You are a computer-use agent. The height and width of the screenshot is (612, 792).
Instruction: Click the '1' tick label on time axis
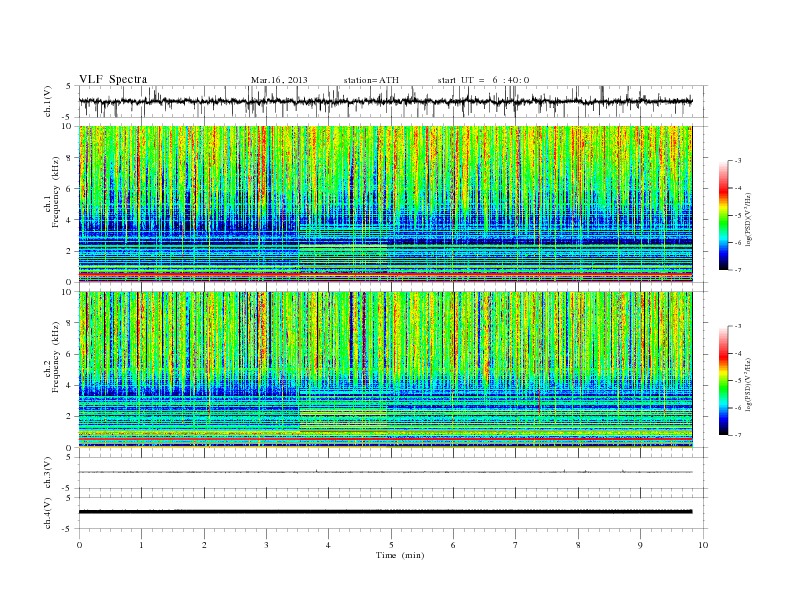(x=141, y=545)
